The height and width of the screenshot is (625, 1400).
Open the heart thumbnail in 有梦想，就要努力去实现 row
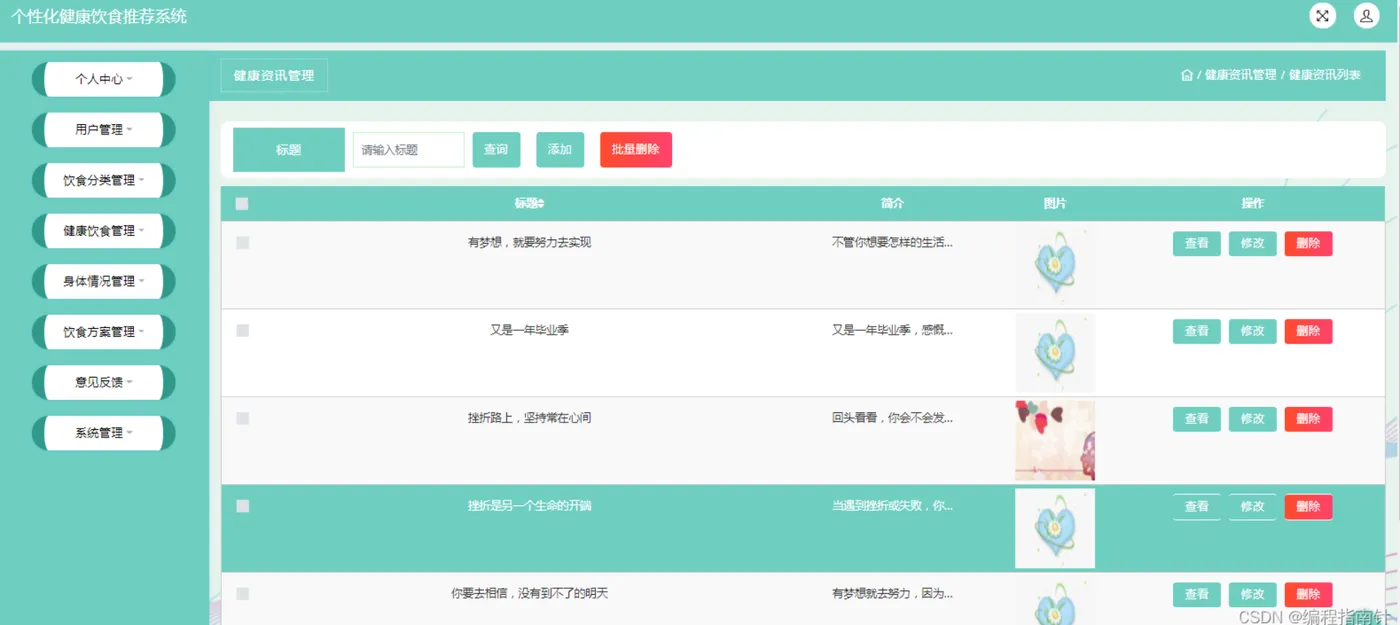pos(1055,265)
